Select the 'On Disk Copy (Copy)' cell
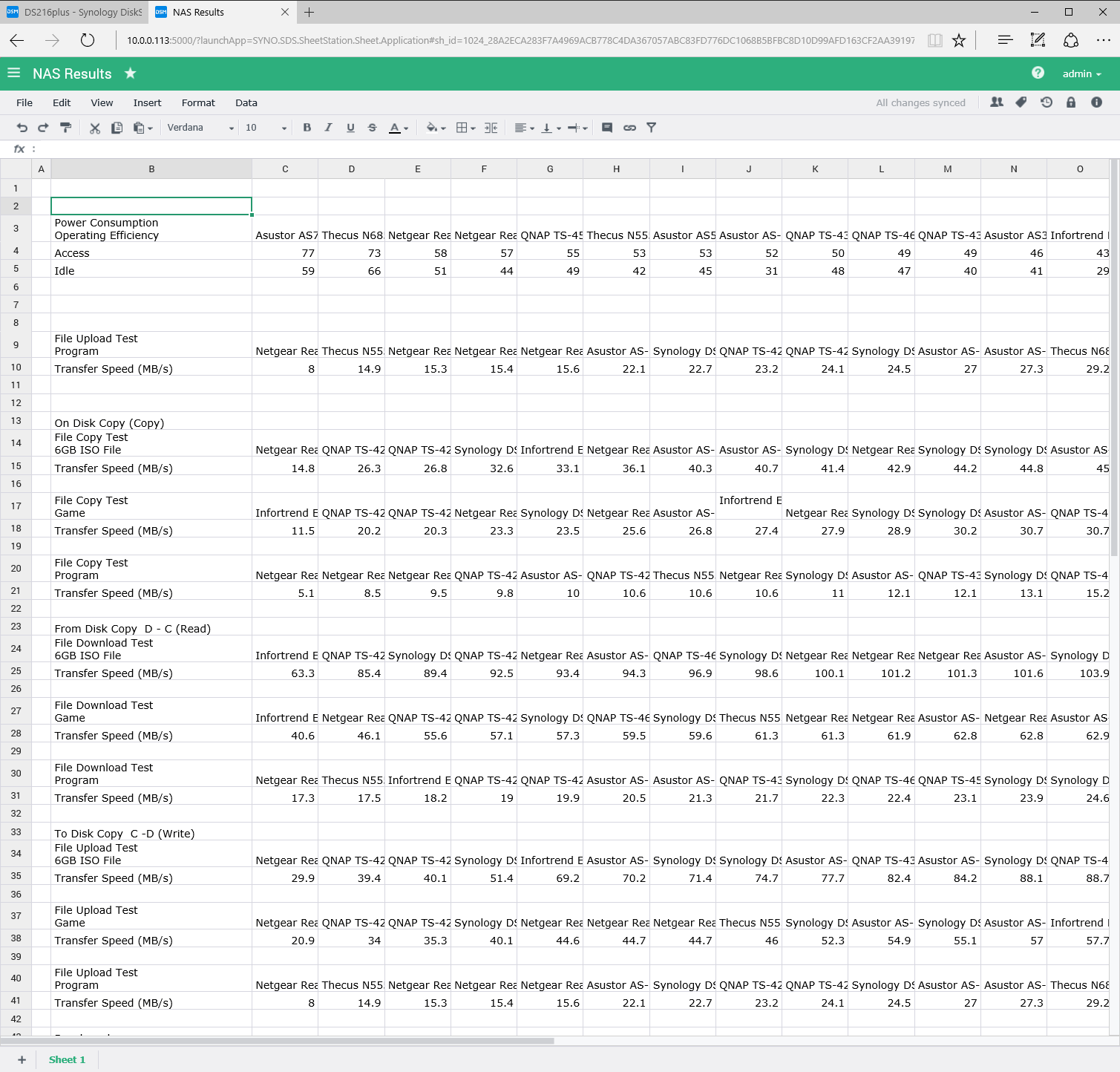The height and width of the screenshot is (1072, 1120). (151, 422)
